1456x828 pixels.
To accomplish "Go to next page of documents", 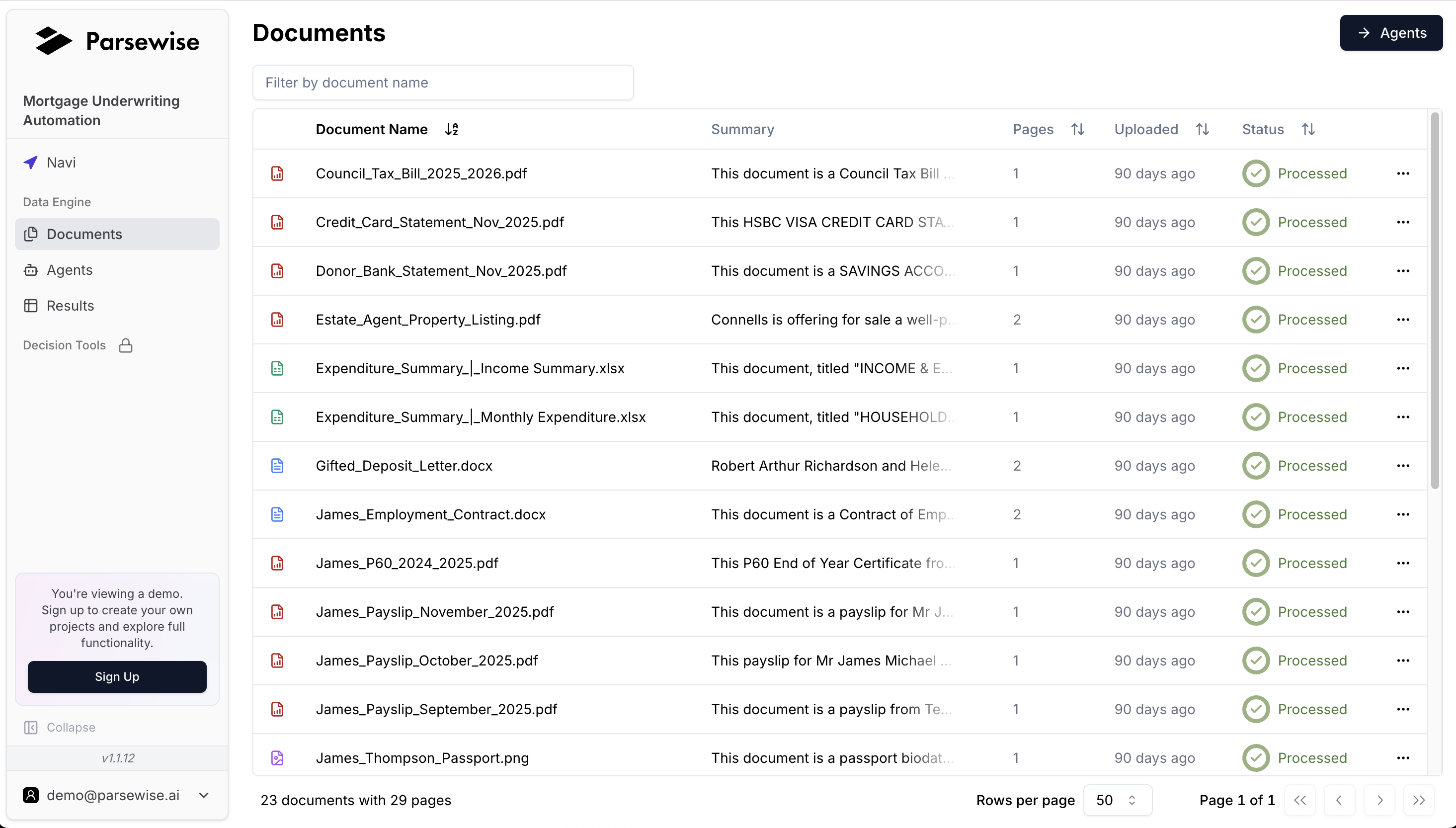I will coord(1379,800).
